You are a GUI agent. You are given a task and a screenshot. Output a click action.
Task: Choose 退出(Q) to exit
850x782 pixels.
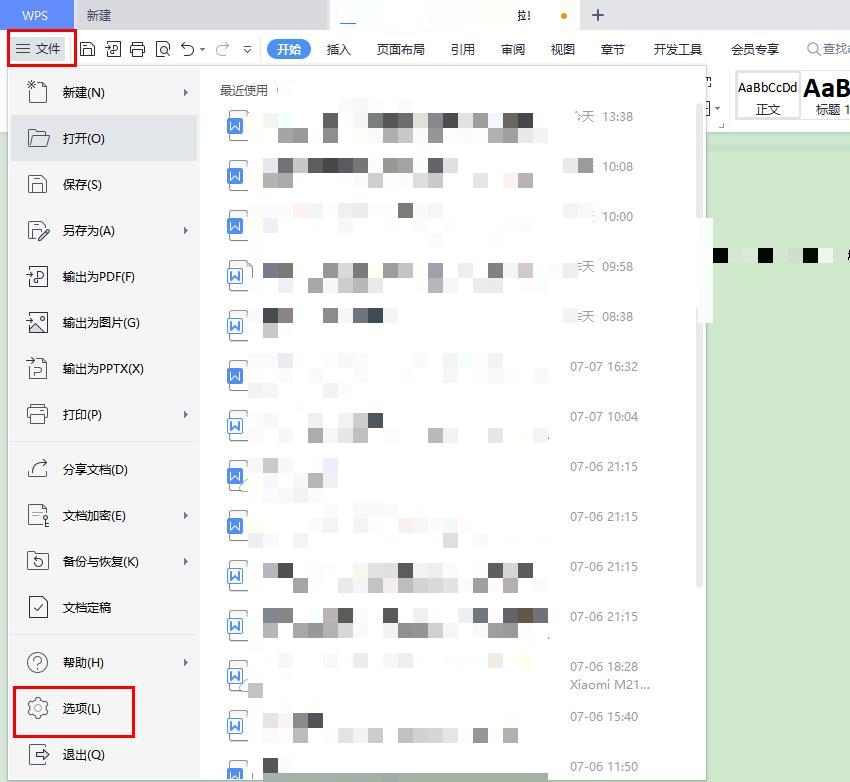(x=104, y=754)
